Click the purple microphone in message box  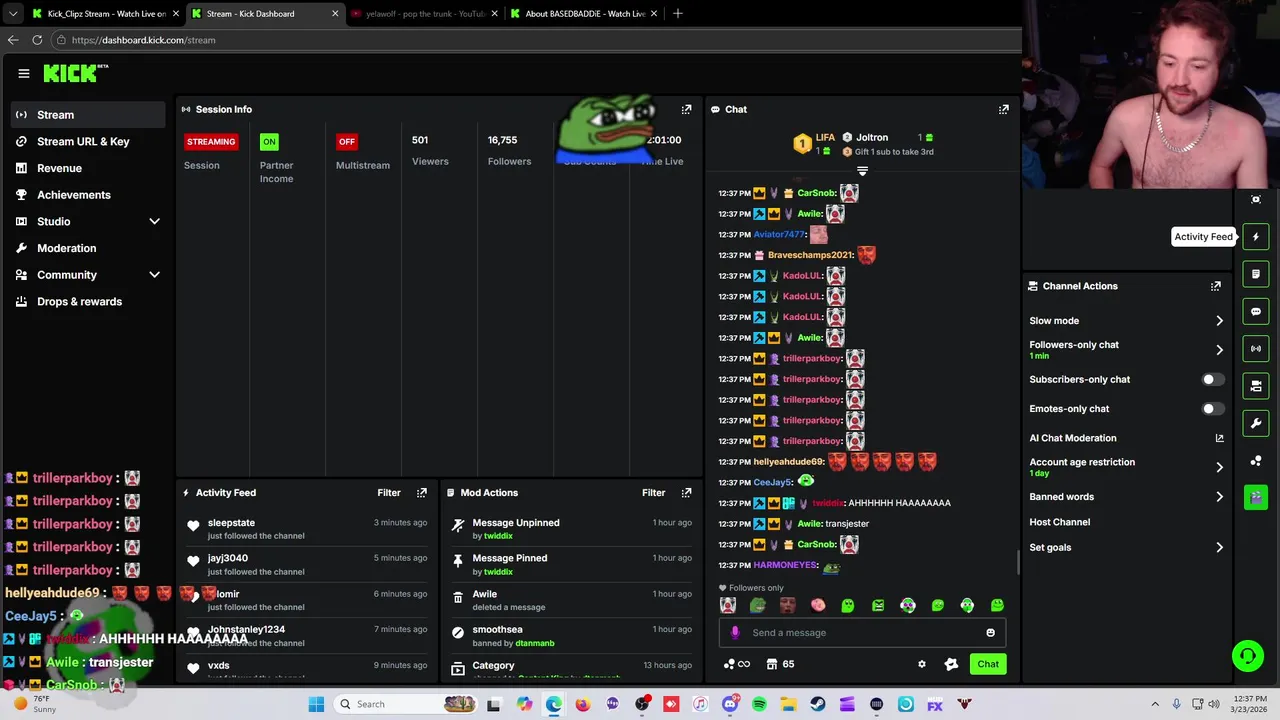click(735, 632)
